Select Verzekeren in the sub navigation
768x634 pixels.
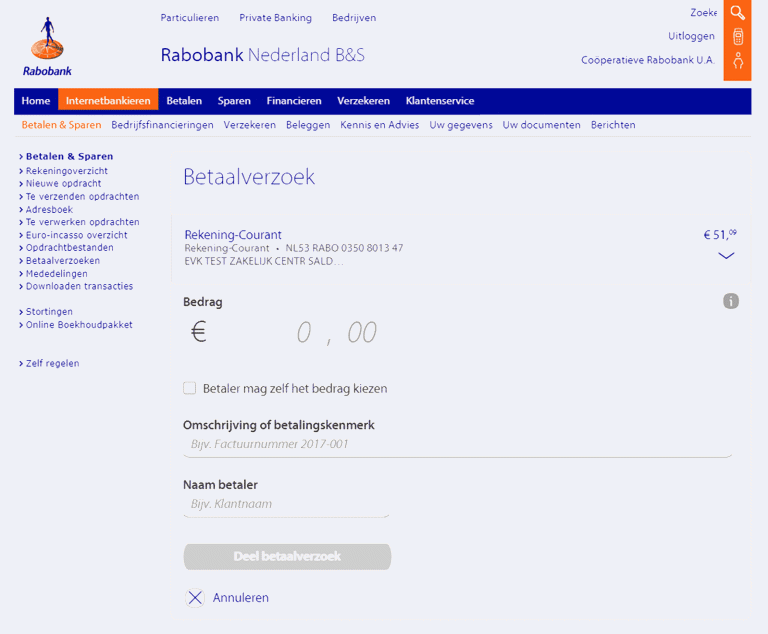250,125
